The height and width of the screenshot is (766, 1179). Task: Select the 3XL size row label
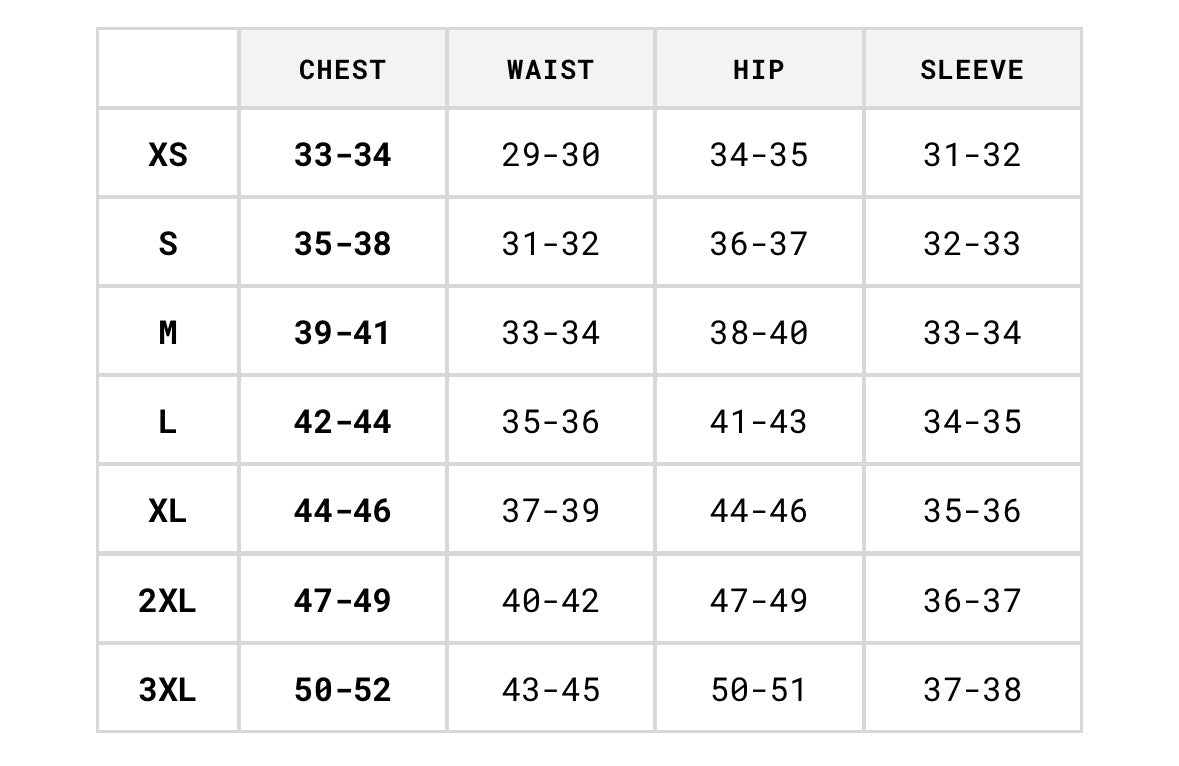[167, 689]
